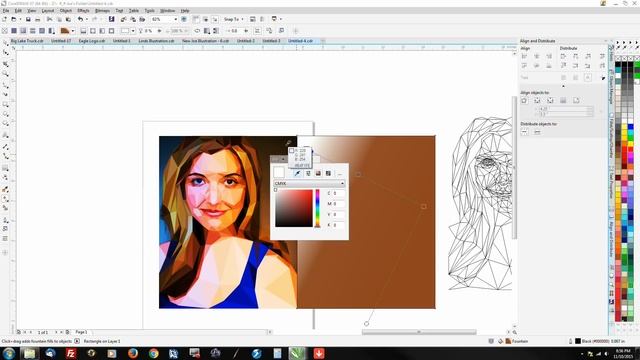Toggle Align to Active Objects option

(524, 100)
